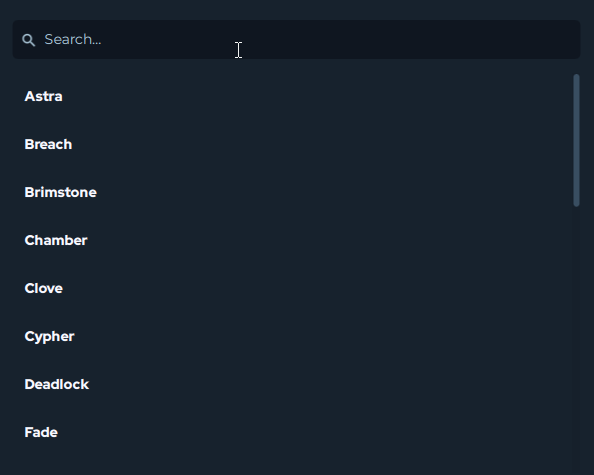Click the magnifying glass search icon
594x475 pixels.
coord(28,40)
